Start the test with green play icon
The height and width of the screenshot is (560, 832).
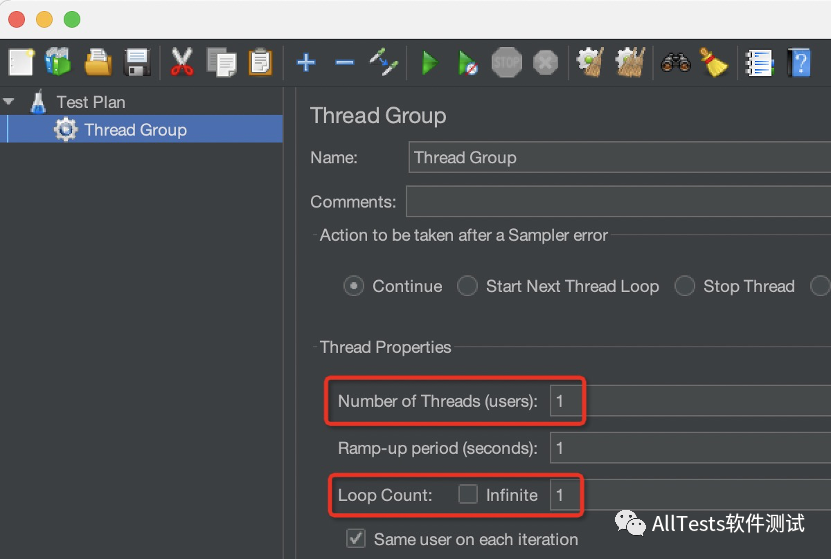tap(429, 63)
